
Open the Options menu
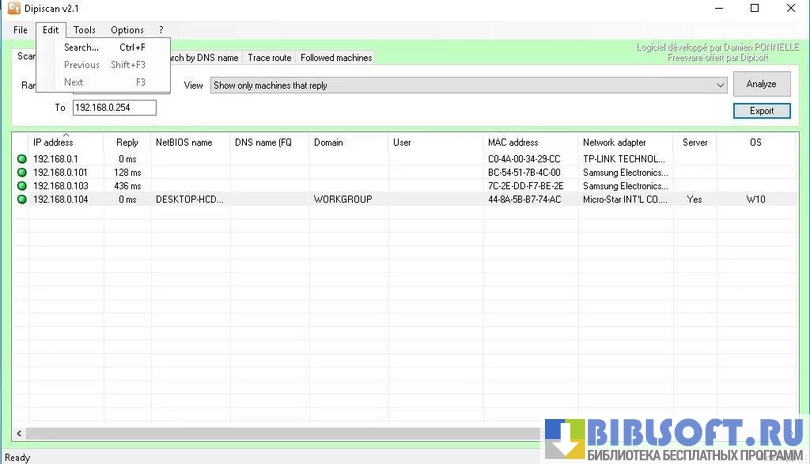click(127, 30)
